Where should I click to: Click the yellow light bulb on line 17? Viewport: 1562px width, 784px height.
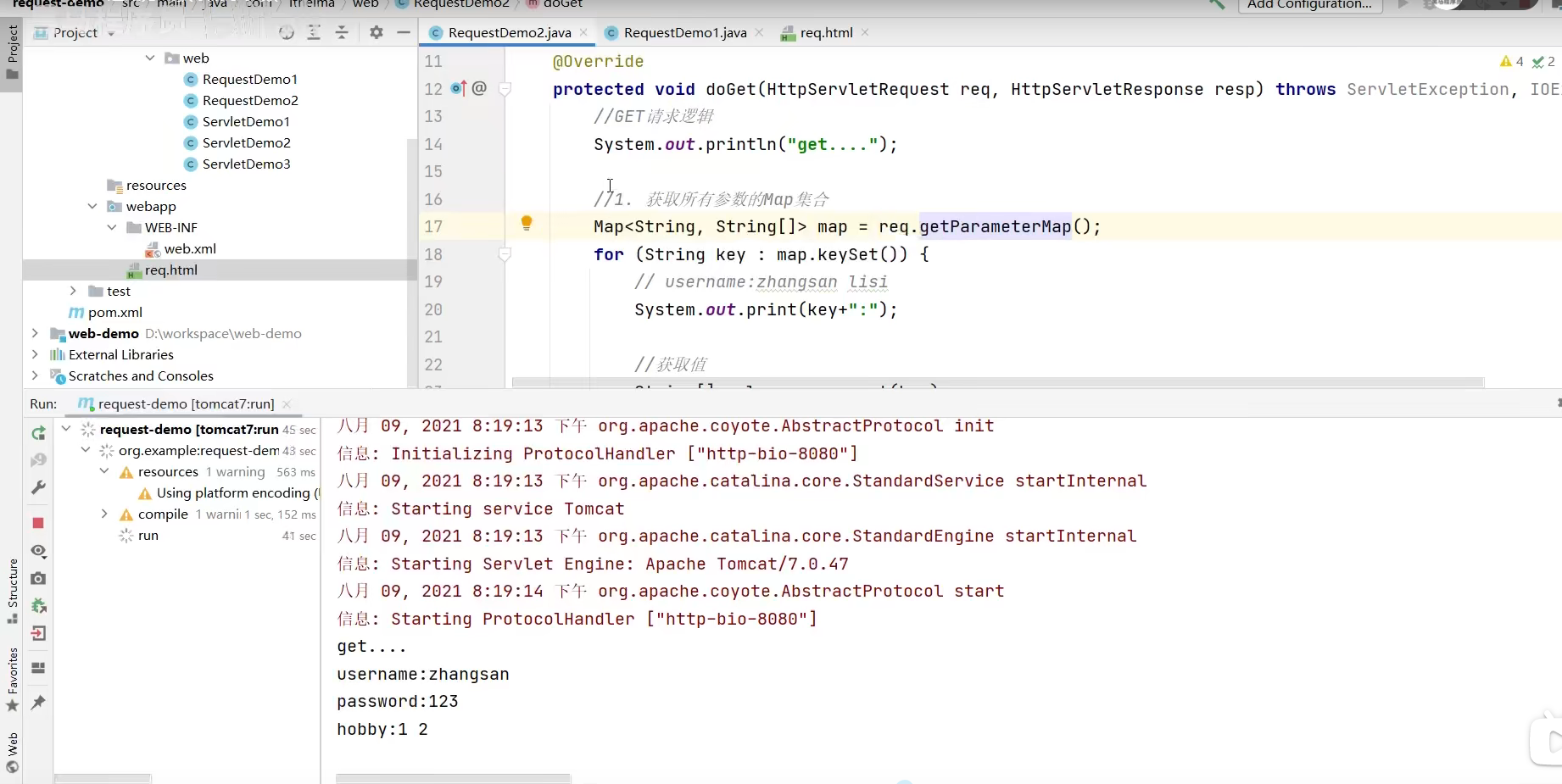click(x=527, y=223)
